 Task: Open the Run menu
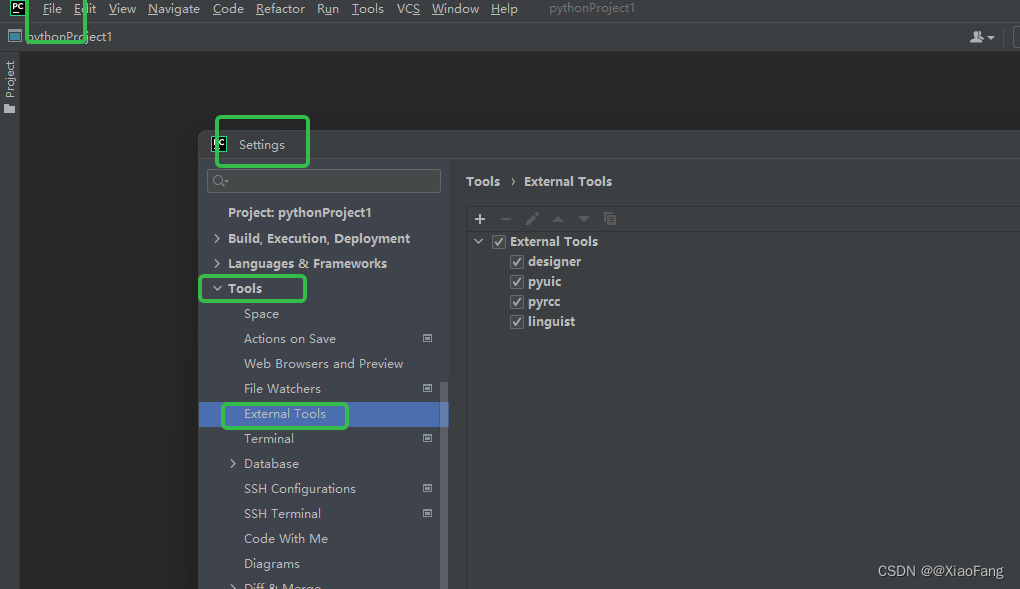pyautogui.click(x=328, y=9)
